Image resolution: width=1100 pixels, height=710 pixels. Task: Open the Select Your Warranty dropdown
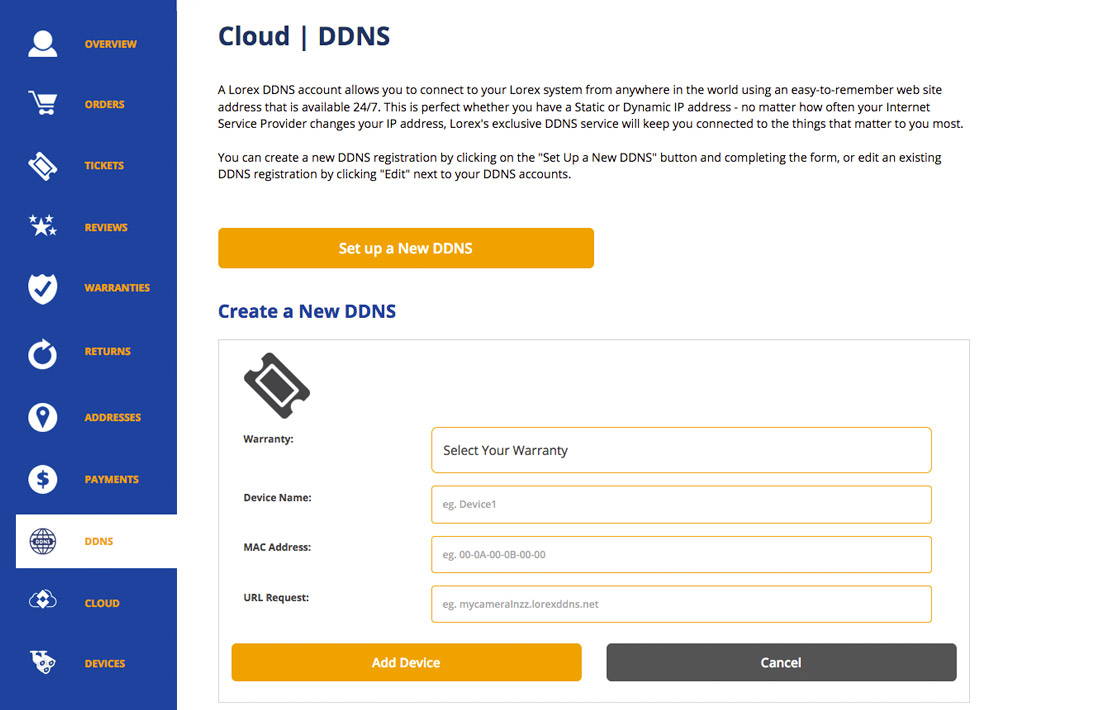tap(681, 450)
